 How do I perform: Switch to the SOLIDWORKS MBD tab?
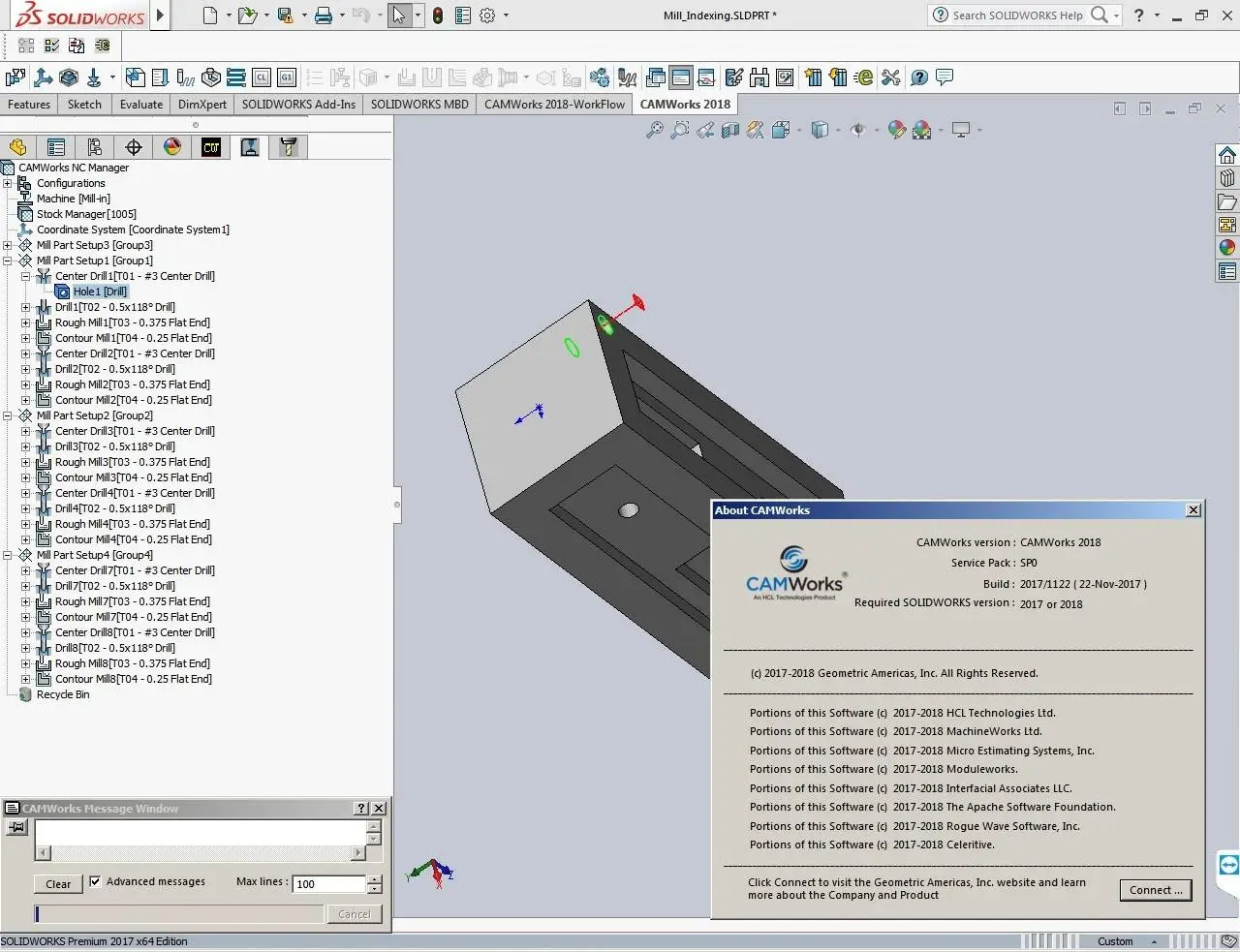pyautogui.click(x=419, y=105)
